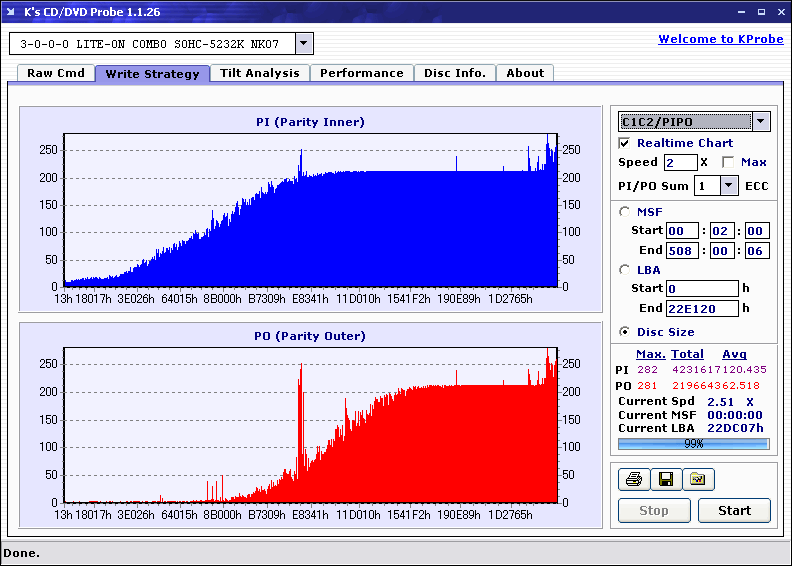Click the MSF End frames field 06
The image size is (792, 566).
[757, 250]
